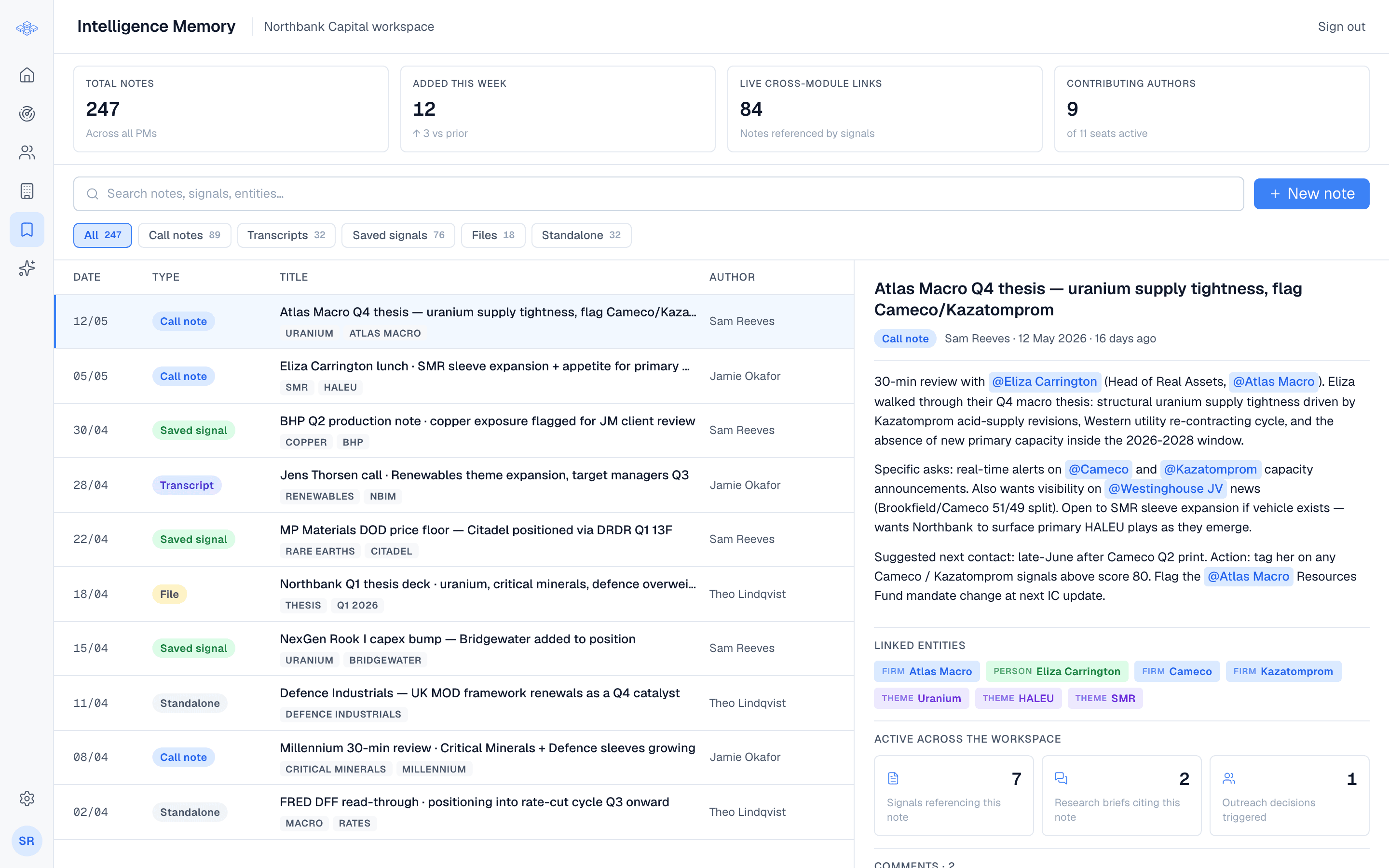Click the SR user avatar
Screen dimensions: 1389x868
pos(27,841)
